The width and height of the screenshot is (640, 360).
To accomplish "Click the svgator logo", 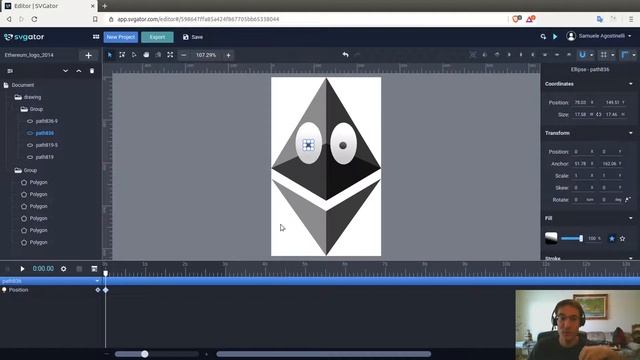I will [x=24, y=37].
